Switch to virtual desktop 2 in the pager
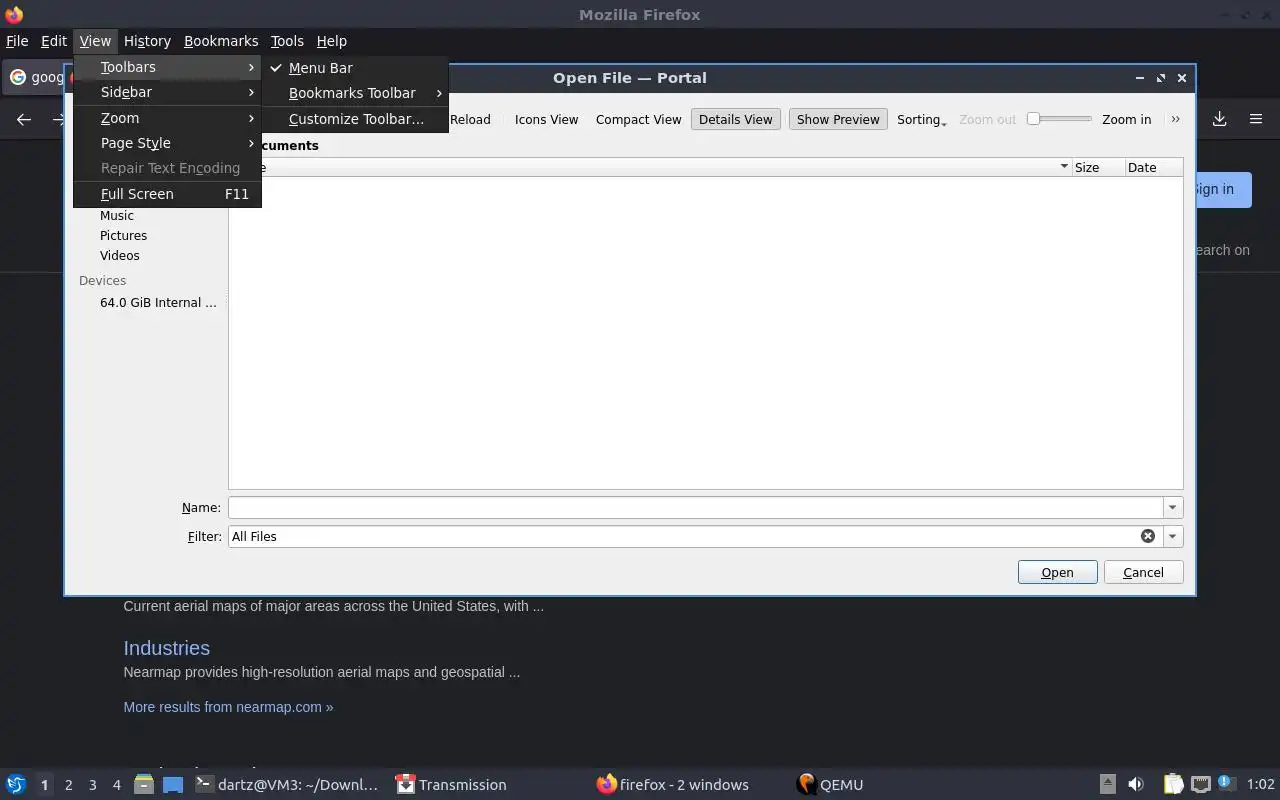1280x800 pixels. pyautogui.click(x=68, y=785)
